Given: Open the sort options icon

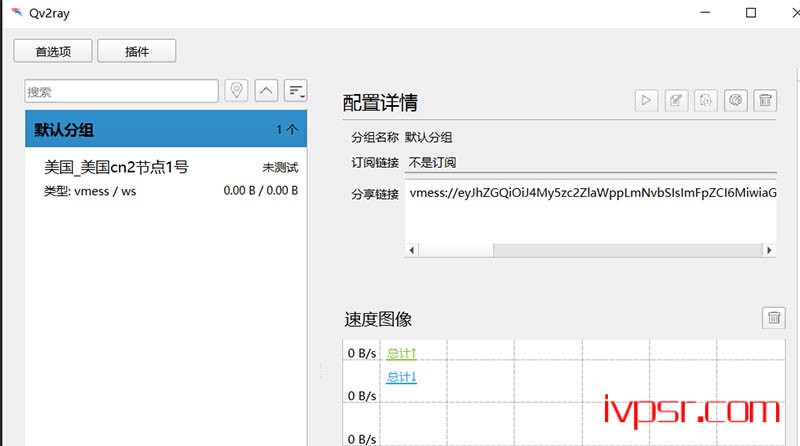Looking at the screenshot, I should (x=296, y=91).
